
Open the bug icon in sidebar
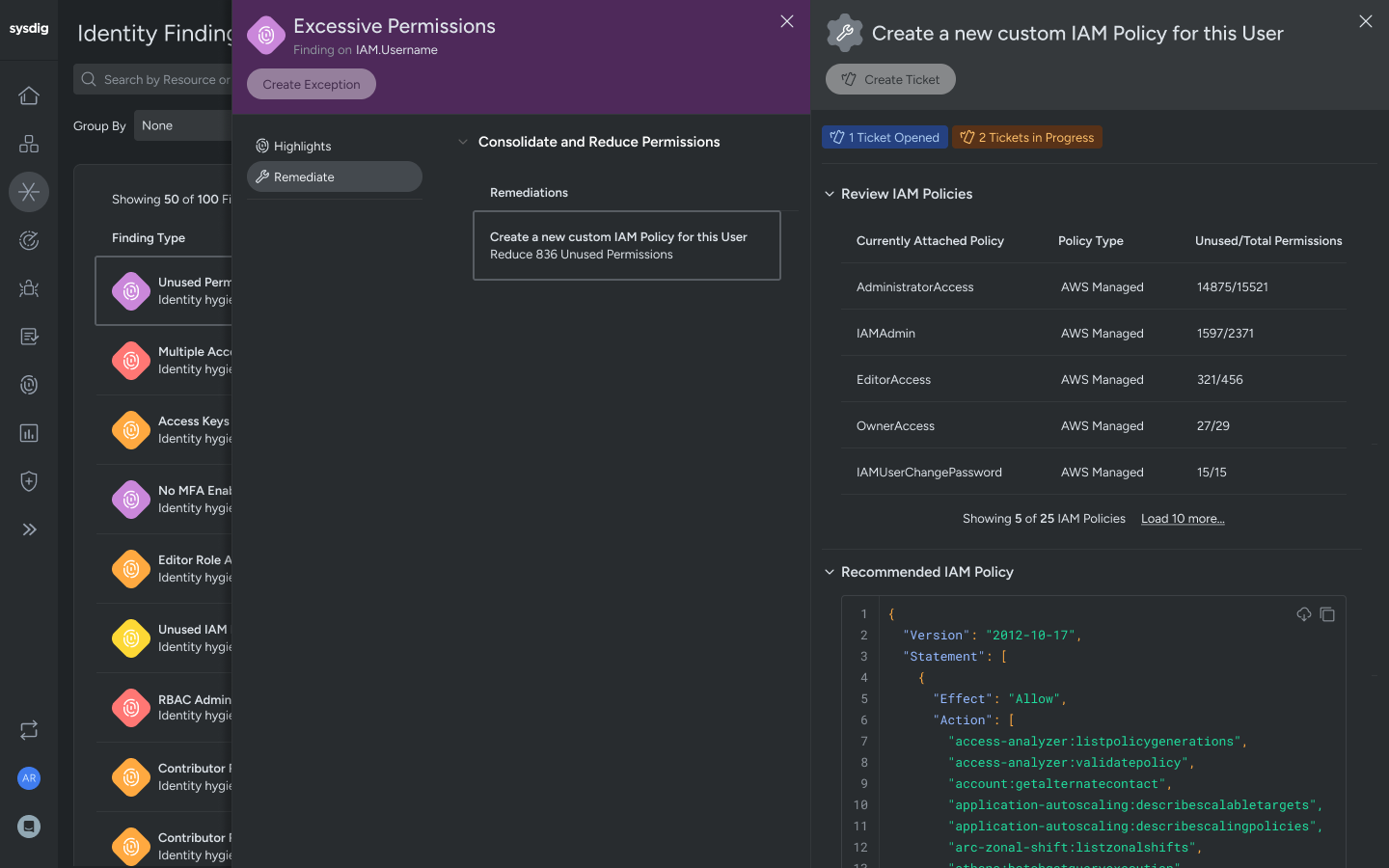click(29, 288)
